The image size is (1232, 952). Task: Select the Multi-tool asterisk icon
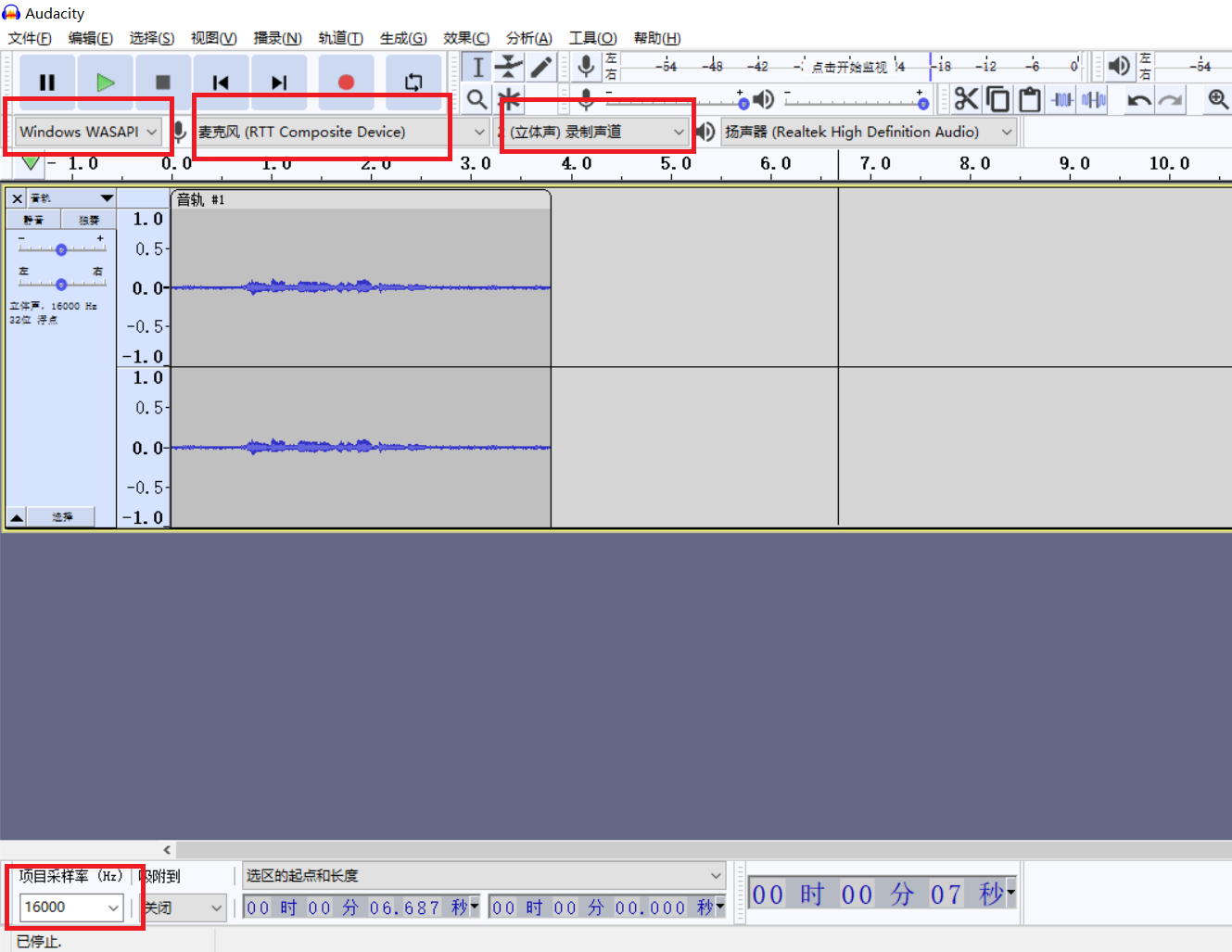[x=509, y=98]
